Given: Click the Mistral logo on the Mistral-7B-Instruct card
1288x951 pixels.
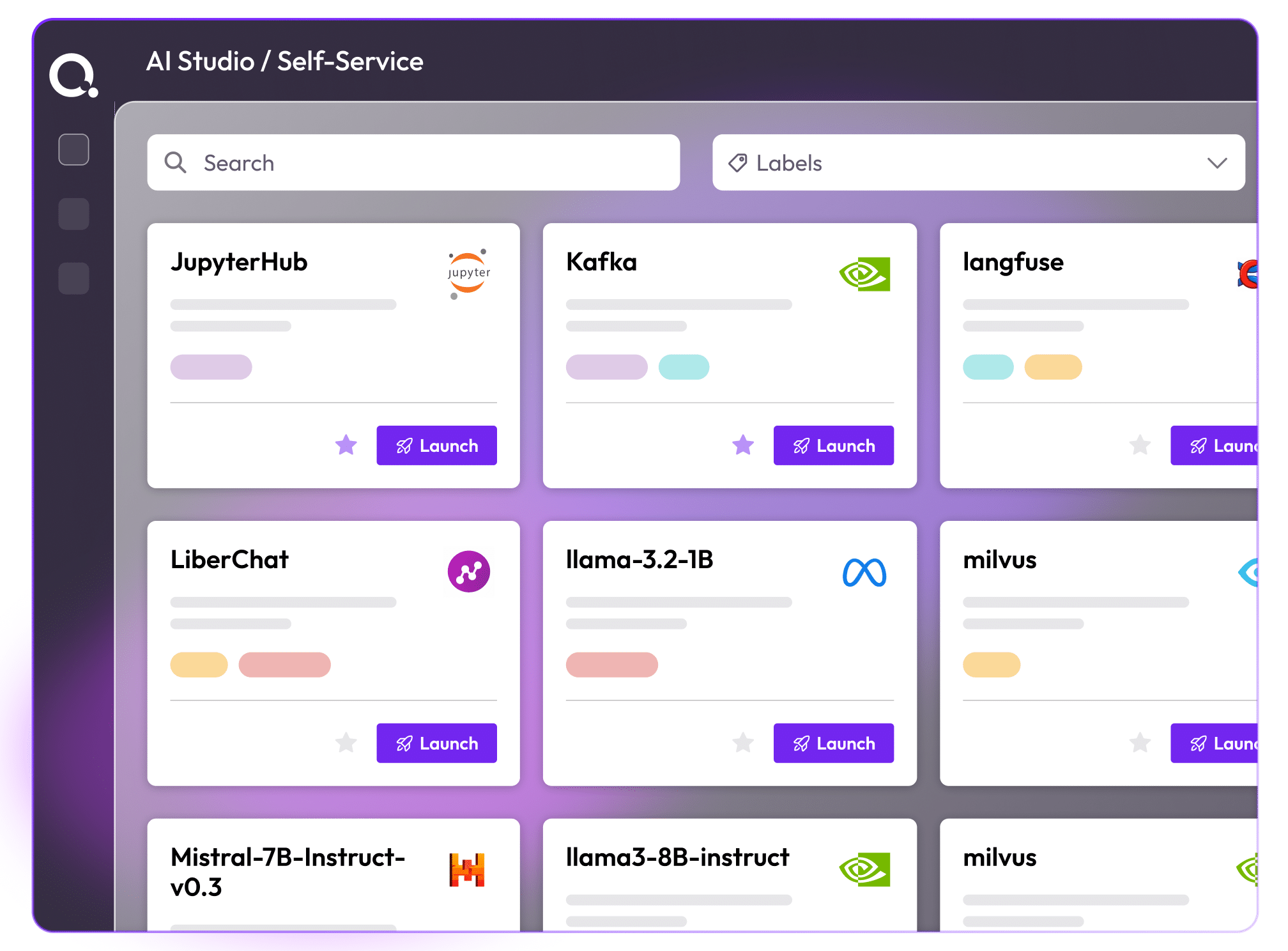Looking at the screenshot, I should point(467,870).
